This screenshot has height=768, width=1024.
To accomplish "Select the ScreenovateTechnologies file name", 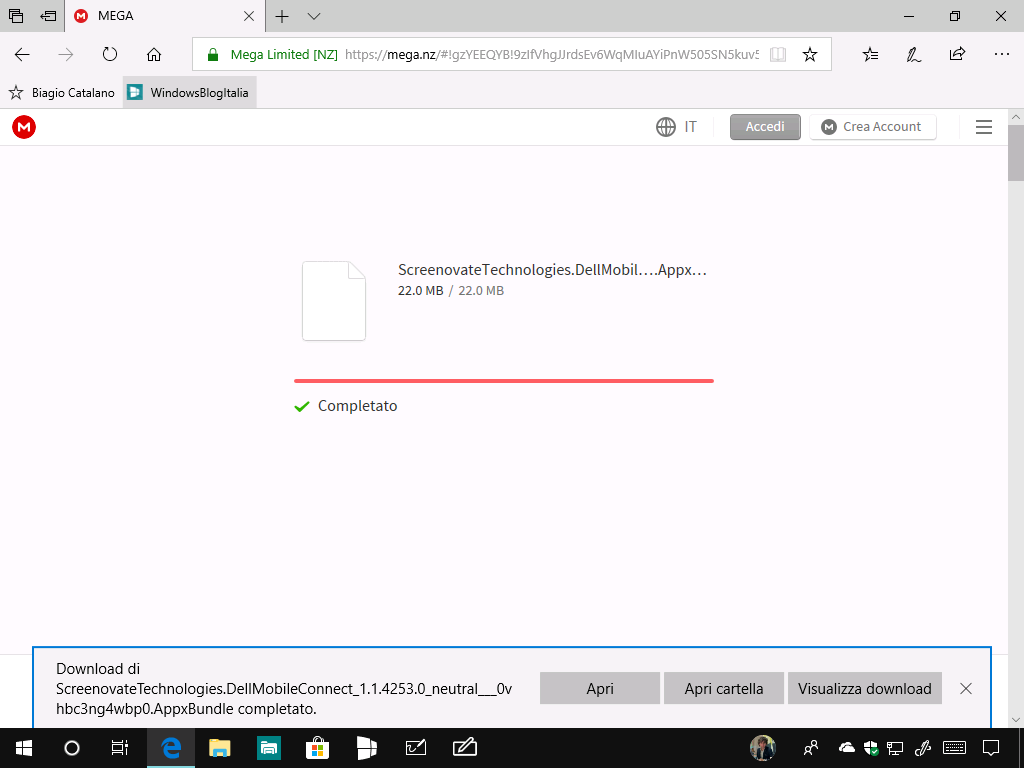I will (552, 270).
